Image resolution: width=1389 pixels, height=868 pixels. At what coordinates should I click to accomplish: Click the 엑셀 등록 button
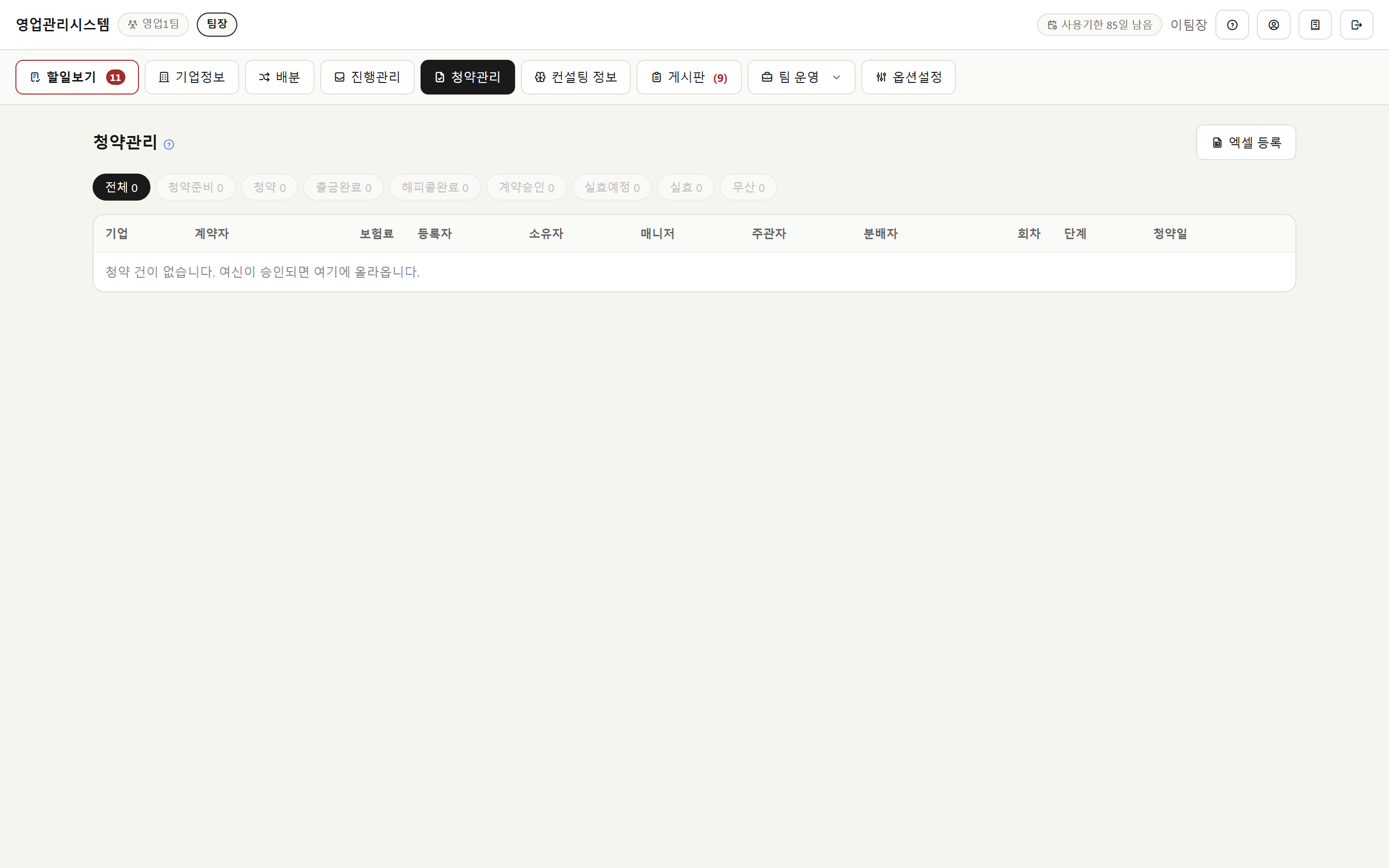1246,142
